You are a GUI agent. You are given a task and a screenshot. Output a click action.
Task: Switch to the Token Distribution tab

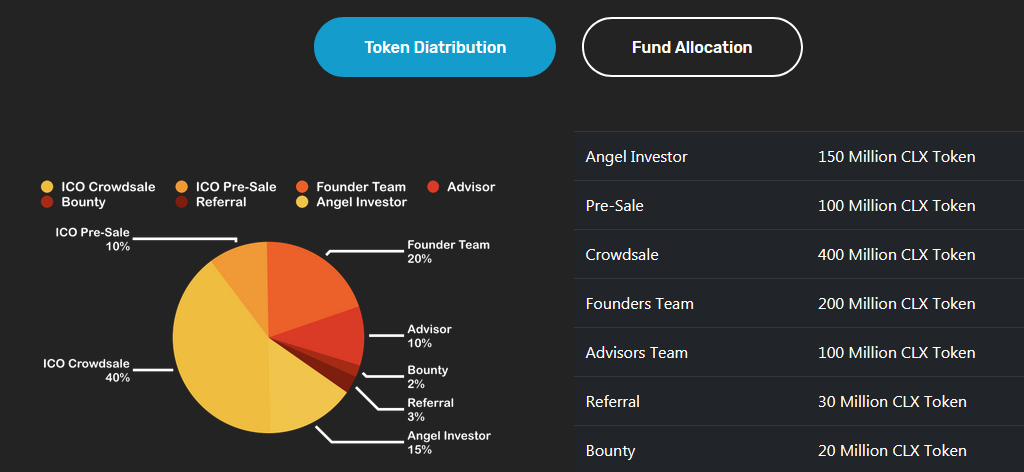point(435,47)
